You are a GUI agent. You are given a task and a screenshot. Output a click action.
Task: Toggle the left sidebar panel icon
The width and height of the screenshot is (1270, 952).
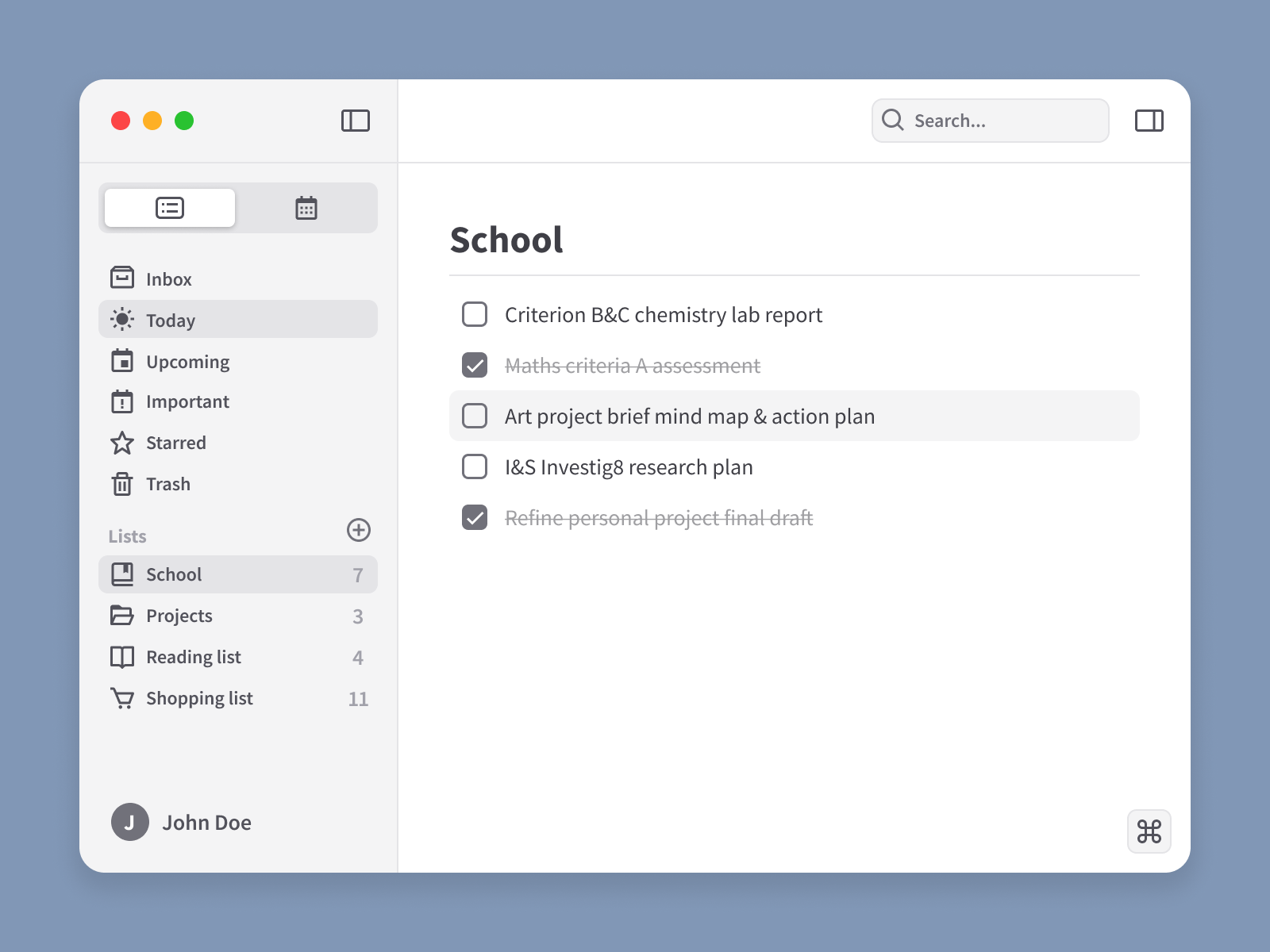356,121
